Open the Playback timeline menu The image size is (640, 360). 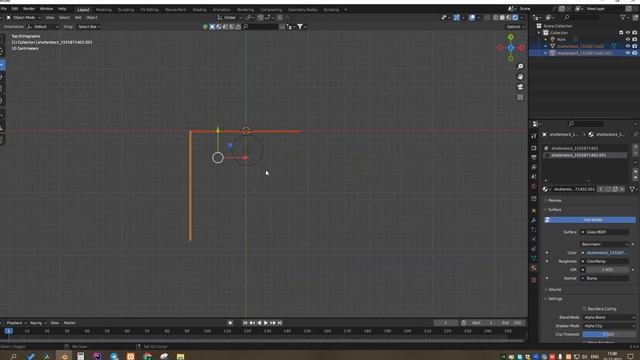pos(16,323)
